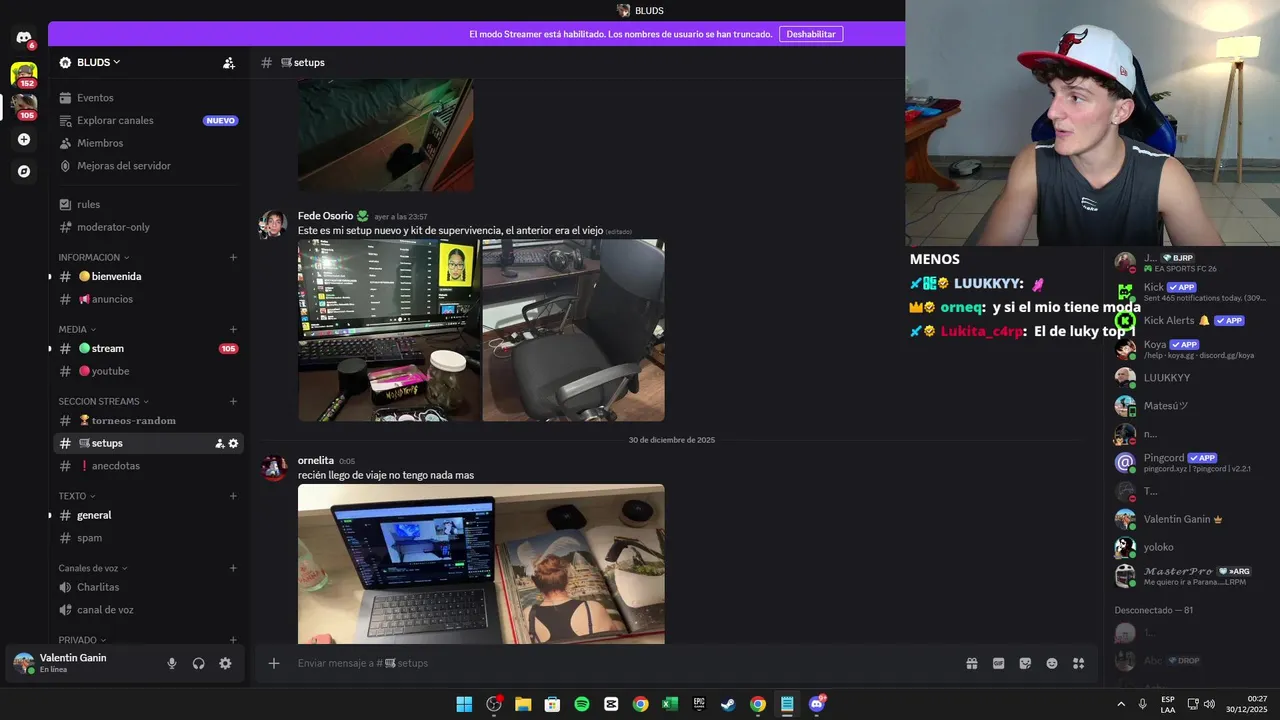Screen dimensions: 1280x720
Task: Go to the youtube channel
Action: 148,371
